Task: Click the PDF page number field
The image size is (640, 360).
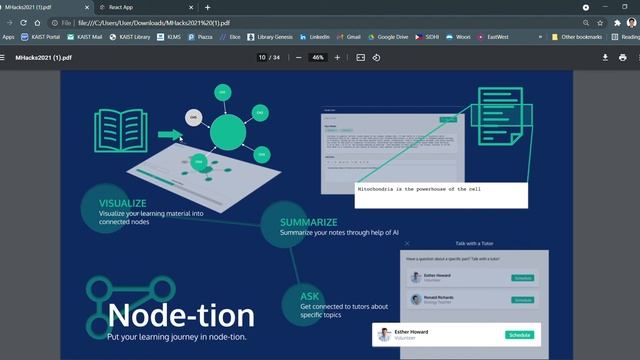Action: coord(262,58)
